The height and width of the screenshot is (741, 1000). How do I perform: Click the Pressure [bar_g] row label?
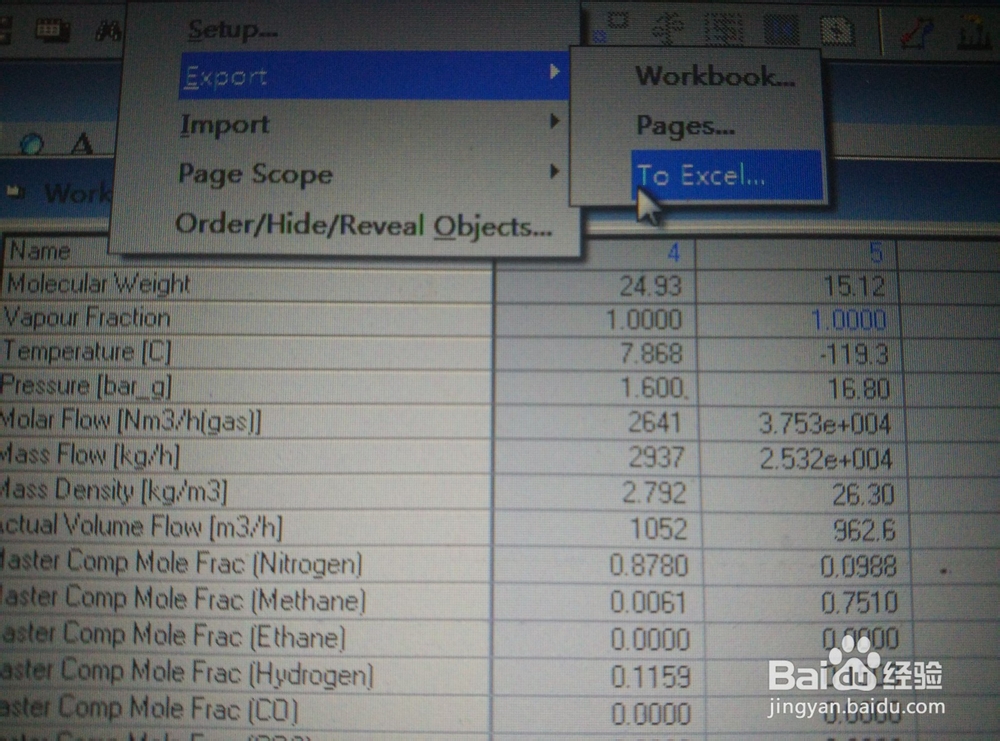85,386
